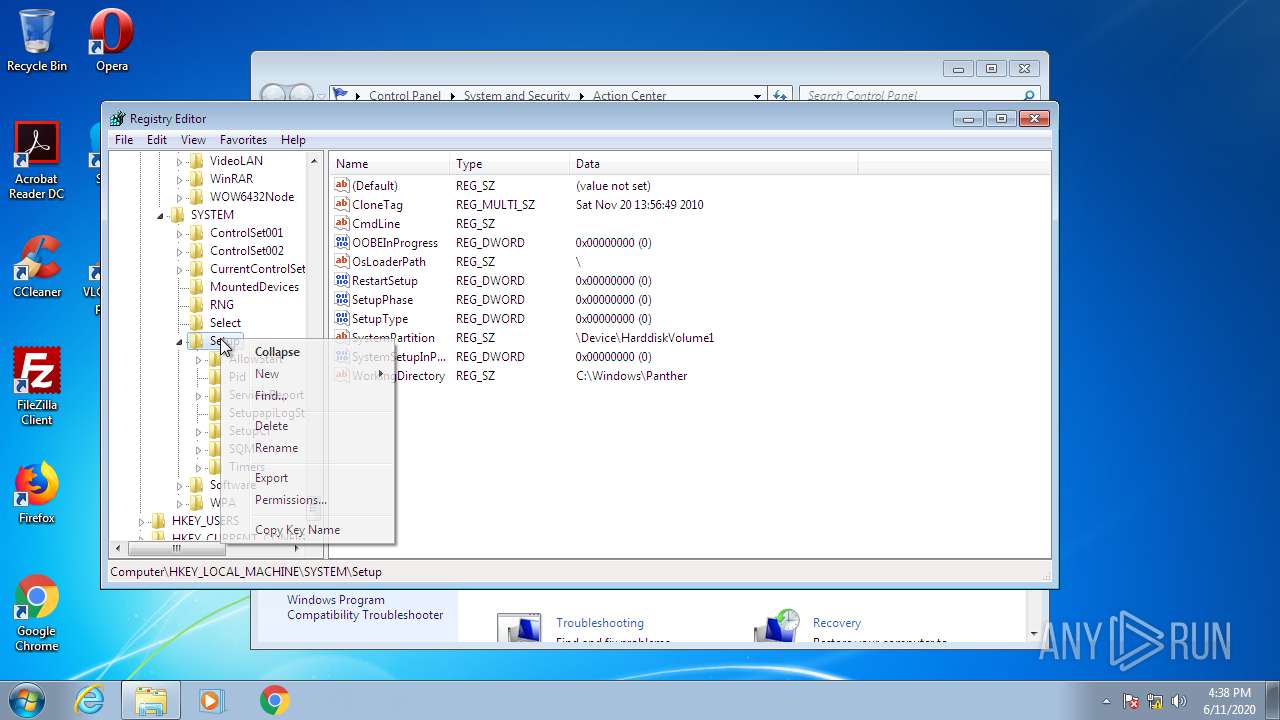1280x720 pixels.
Task: Select MountedDevices folder icon
Action: tap(196, 286)
